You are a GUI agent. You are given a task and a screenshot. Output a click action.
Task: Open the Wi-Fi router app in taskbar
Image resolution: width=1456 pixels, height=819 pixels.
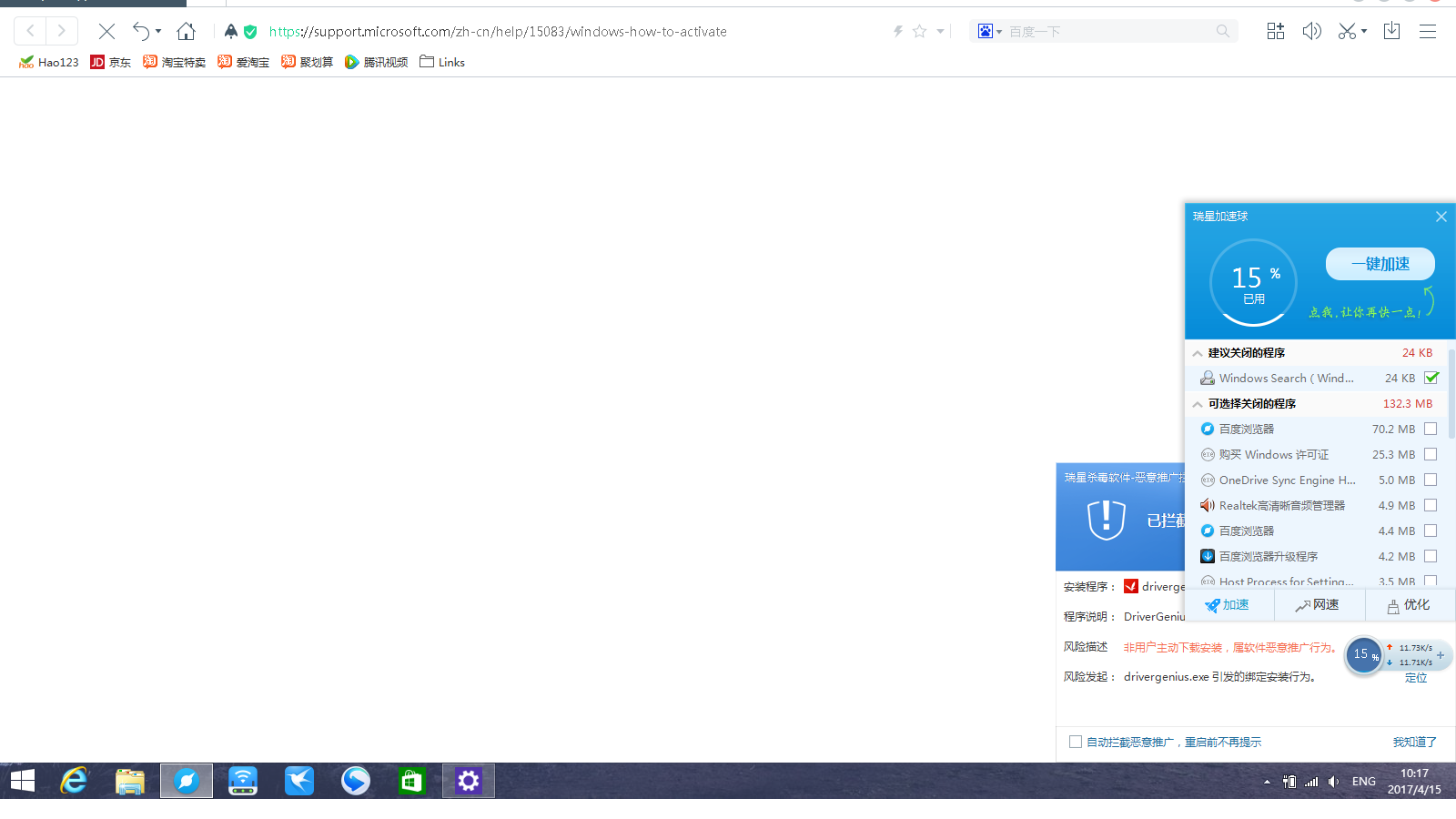click(x=243, y=781)
